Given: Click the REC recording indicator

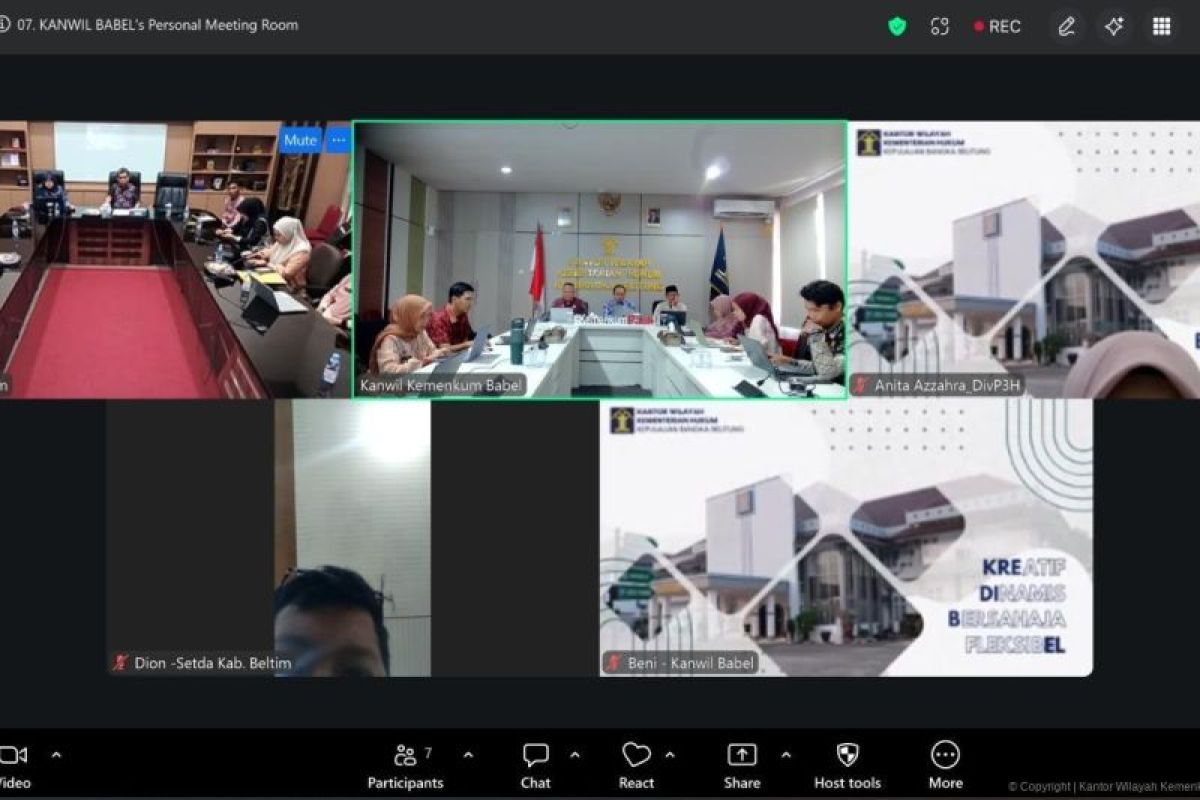Looking at the screenshot, I should pyautogui.click(x=997, y=27).
